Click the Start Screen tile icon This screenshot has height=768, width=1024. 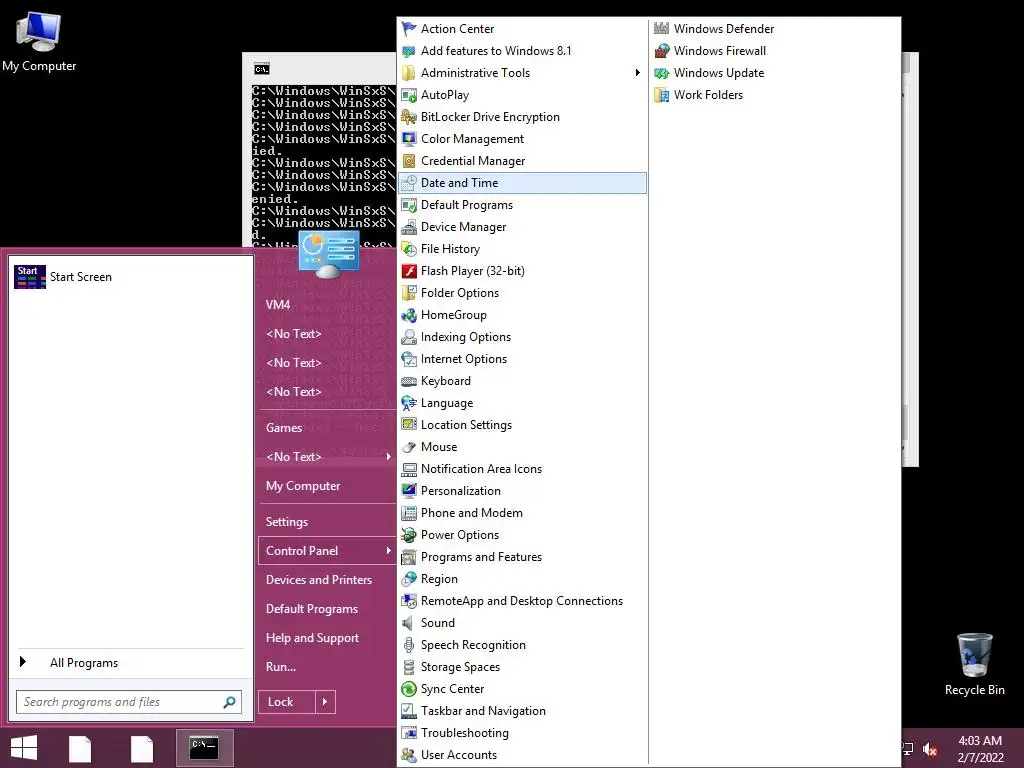coord(30,277)
